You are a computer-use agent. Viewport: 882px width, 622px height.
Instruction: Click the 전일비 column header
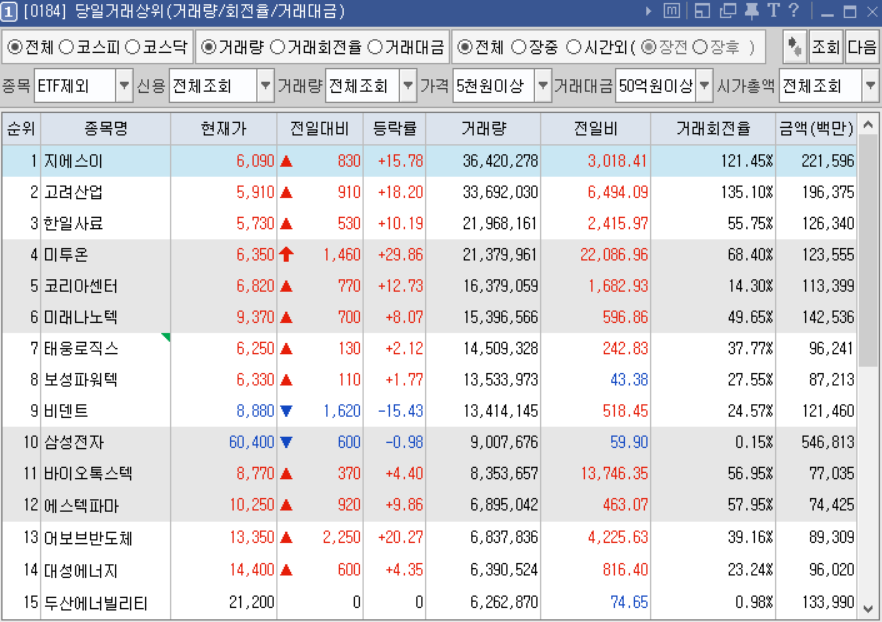point(595,129)
